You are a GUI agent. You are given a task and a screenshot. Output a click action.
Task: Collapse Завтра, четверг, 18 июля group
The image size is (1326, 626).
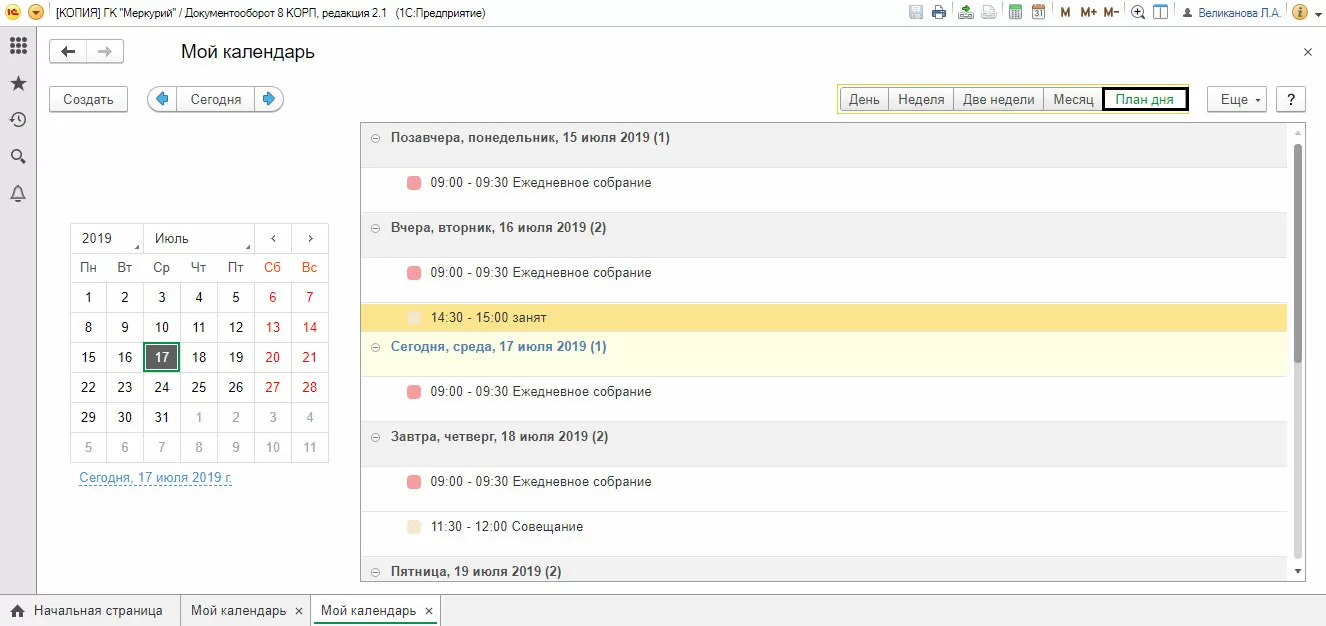coord(376,437)
